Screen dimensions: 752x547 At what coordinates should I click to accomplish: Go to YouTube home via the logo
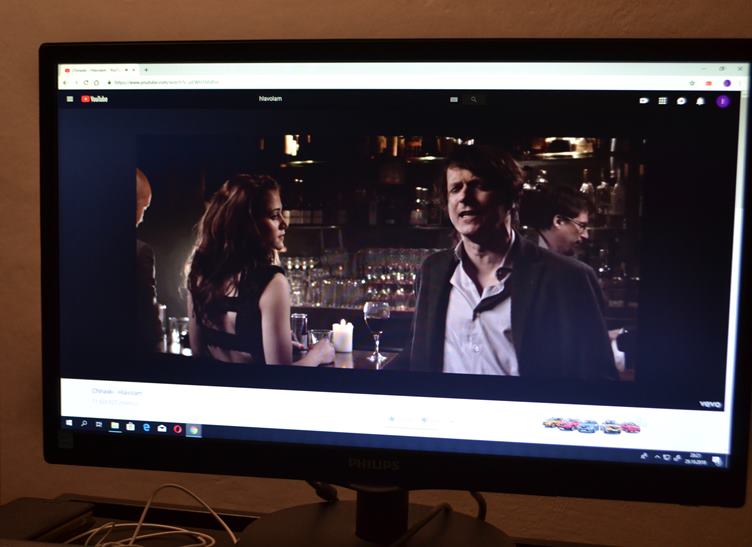point(94,99)
